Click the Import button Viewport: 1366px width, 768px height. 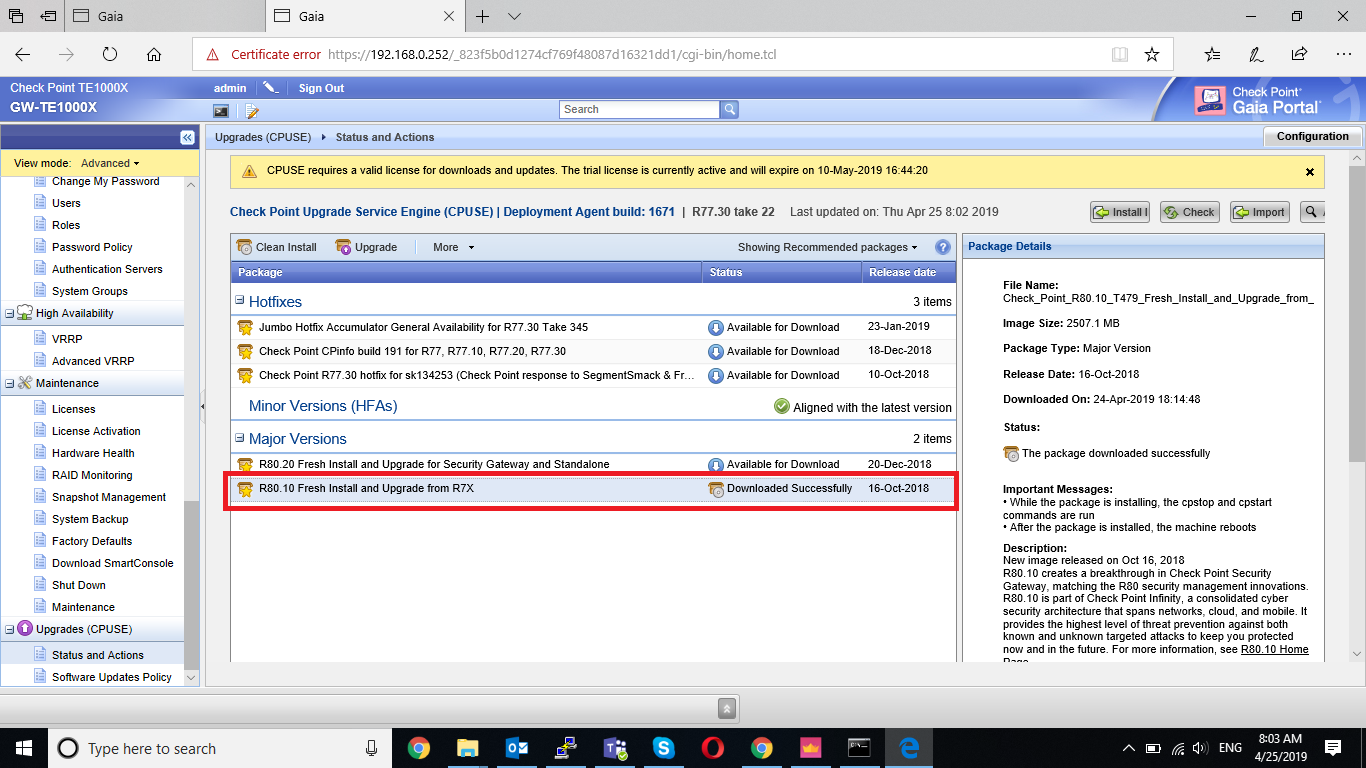(x=1259, y=212)
